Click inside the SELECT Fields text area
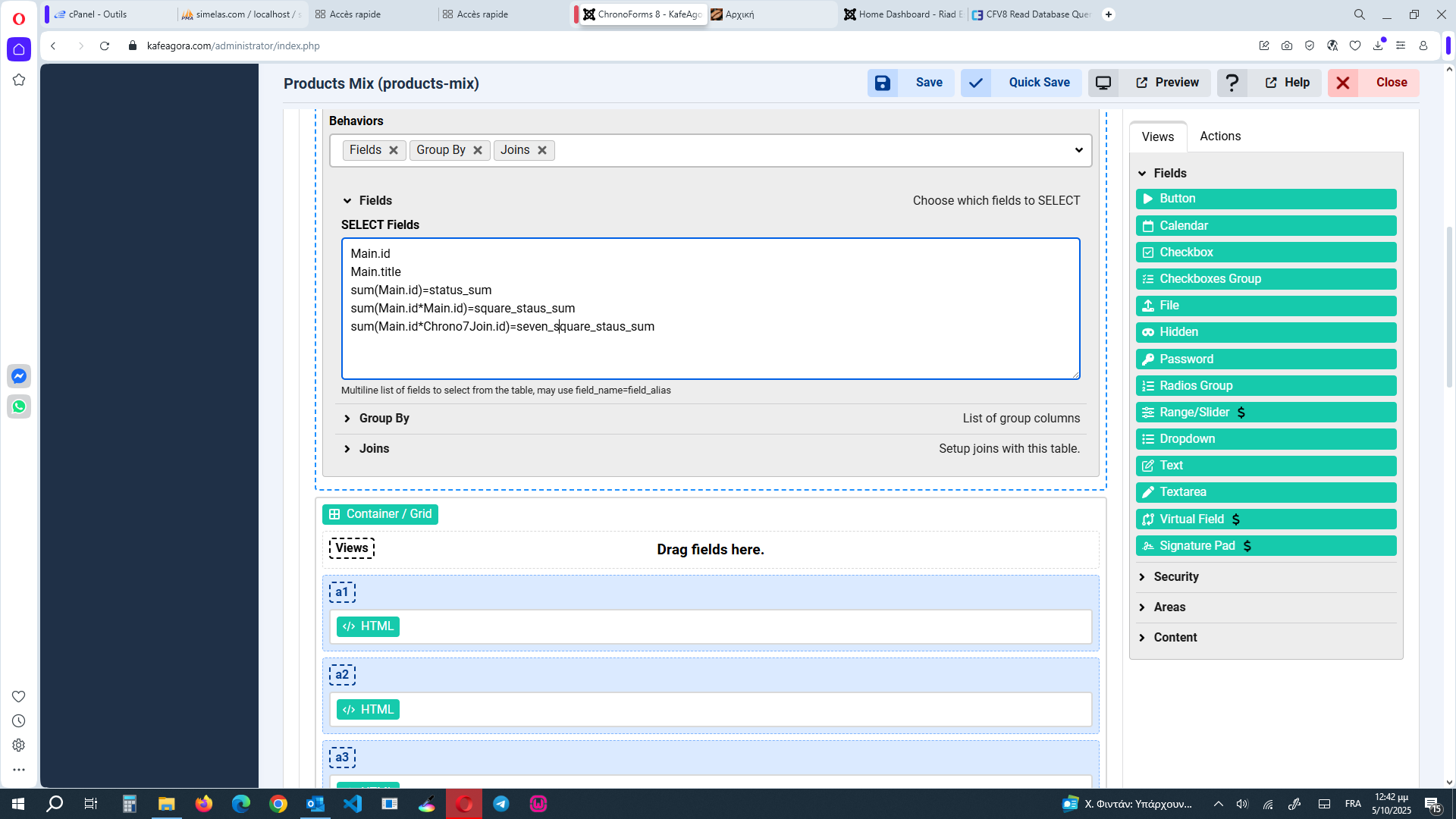 coord(711,309)
